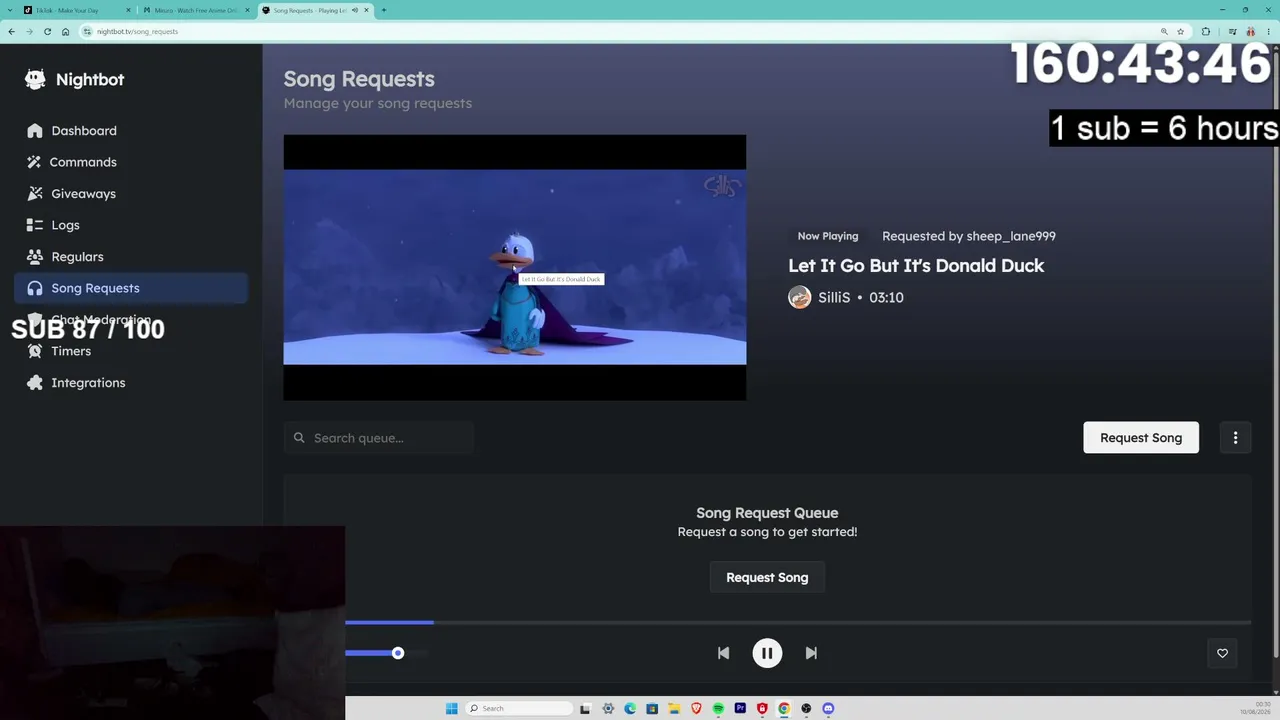Viewport: 1280px width, 720px height.
Task: Click the Dashboard home icon
Action: point(35,131)
